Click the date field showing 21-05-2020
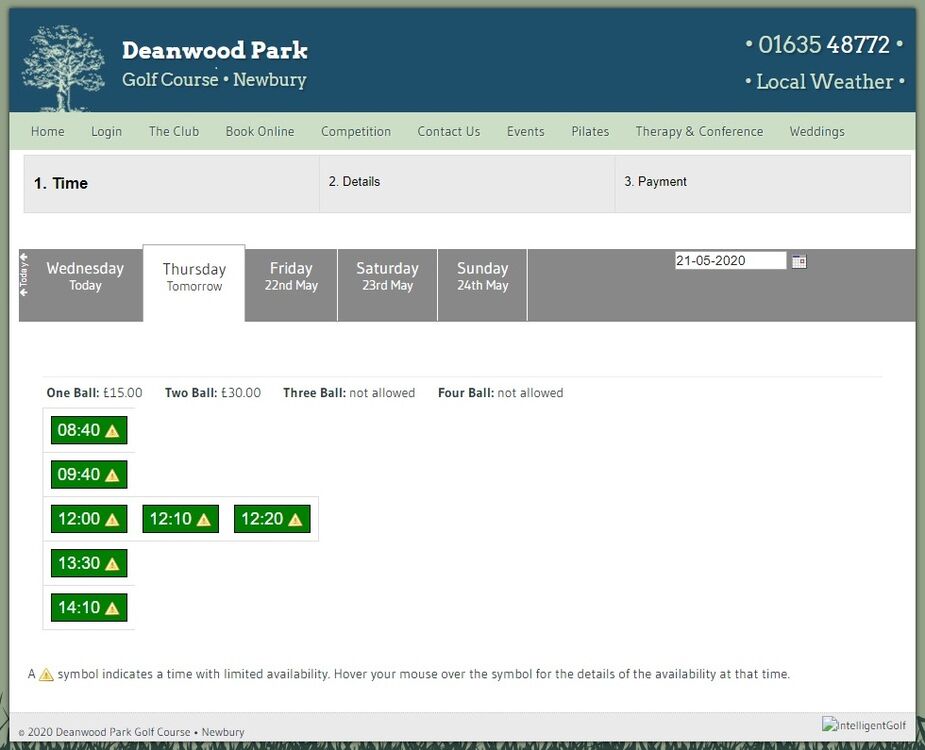The width and height of the screenshot is (925, 750). 730,260
